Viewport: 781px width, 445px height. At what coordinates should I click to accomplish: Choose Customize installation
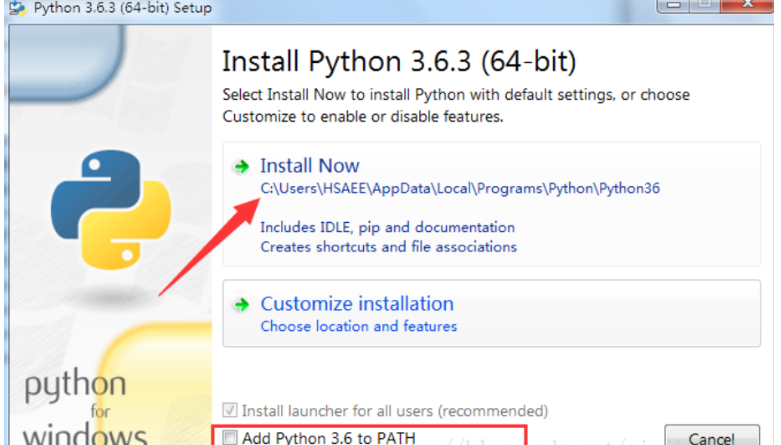[x=492, y=313]
